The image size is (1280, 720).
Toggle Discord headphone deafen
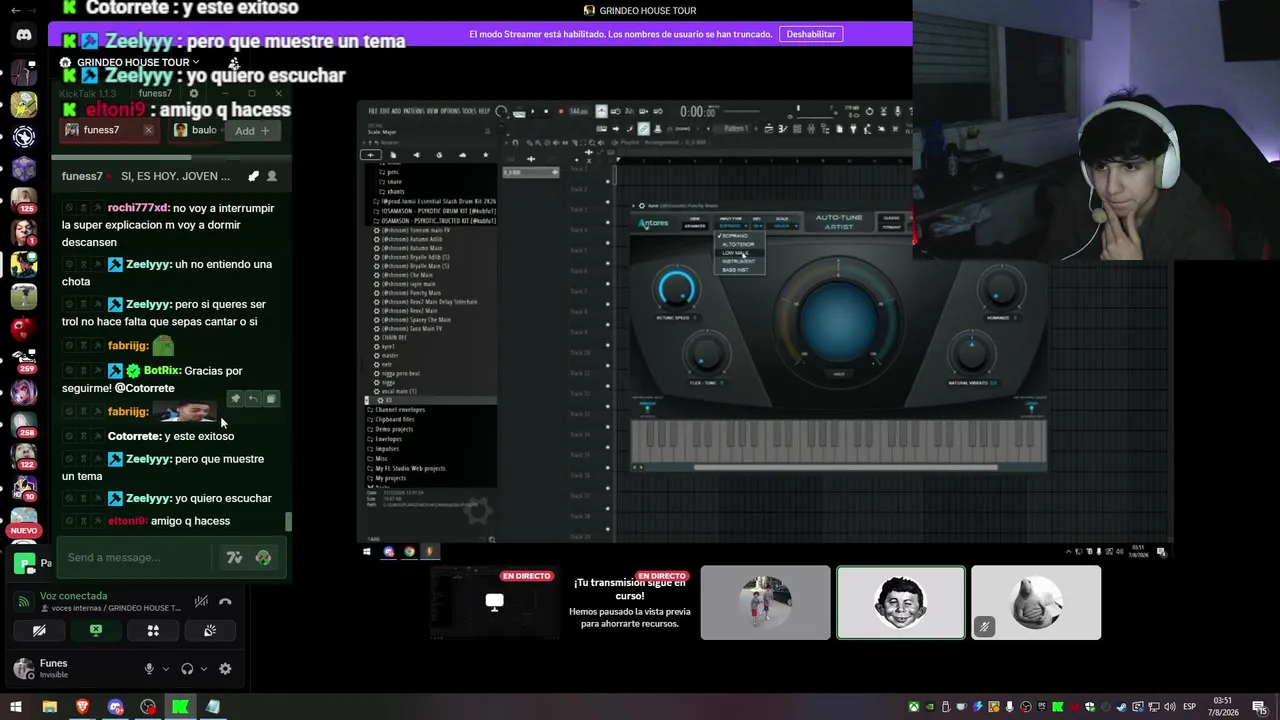(x=187, y=669)
